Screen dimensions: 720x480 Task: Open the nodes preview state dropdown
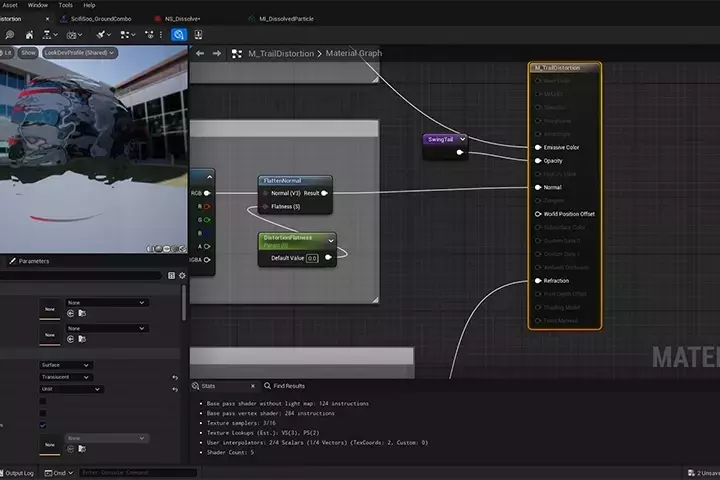[x=128, y=35]
